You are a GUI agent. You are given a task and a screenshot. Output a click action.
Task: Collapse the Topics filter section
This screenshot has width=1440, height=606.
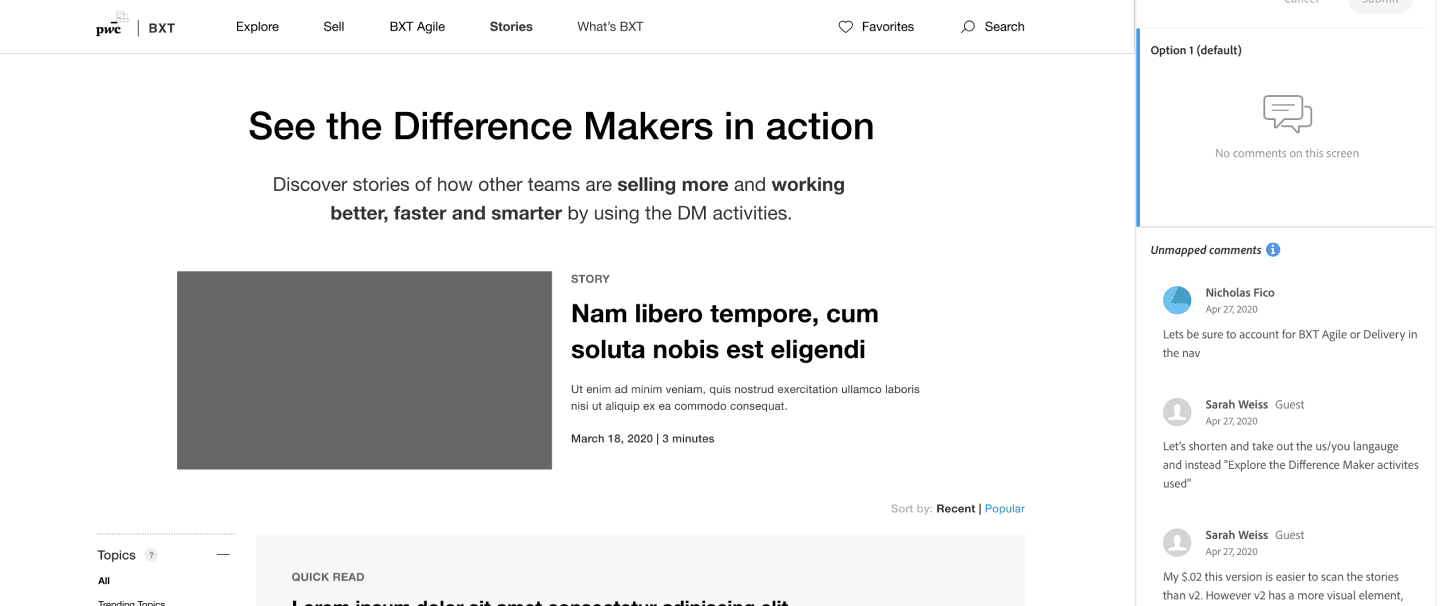223,555
